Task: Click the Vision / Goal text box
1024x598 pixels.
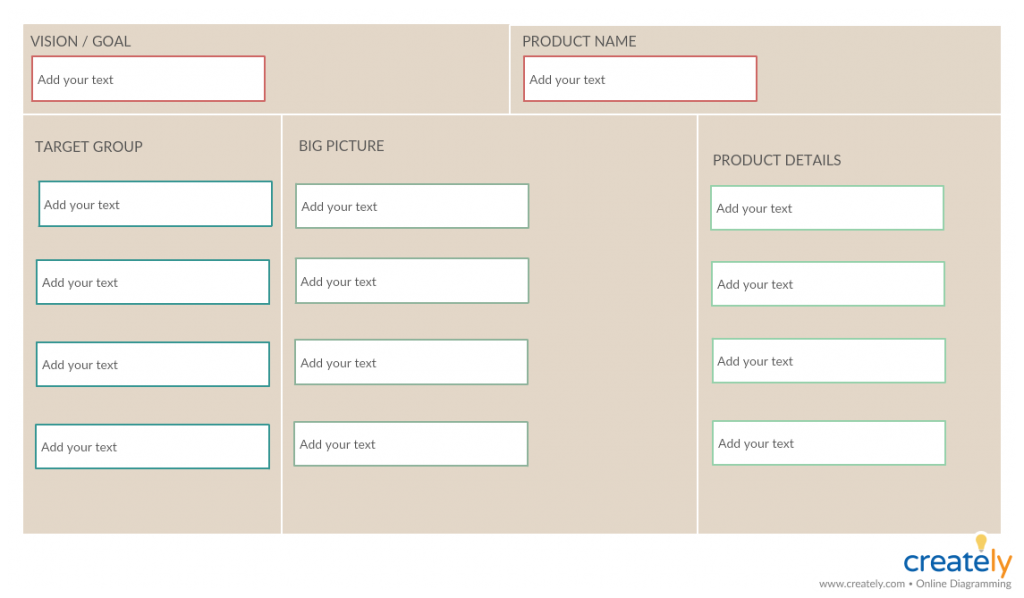Action: (x=148, y=79)
